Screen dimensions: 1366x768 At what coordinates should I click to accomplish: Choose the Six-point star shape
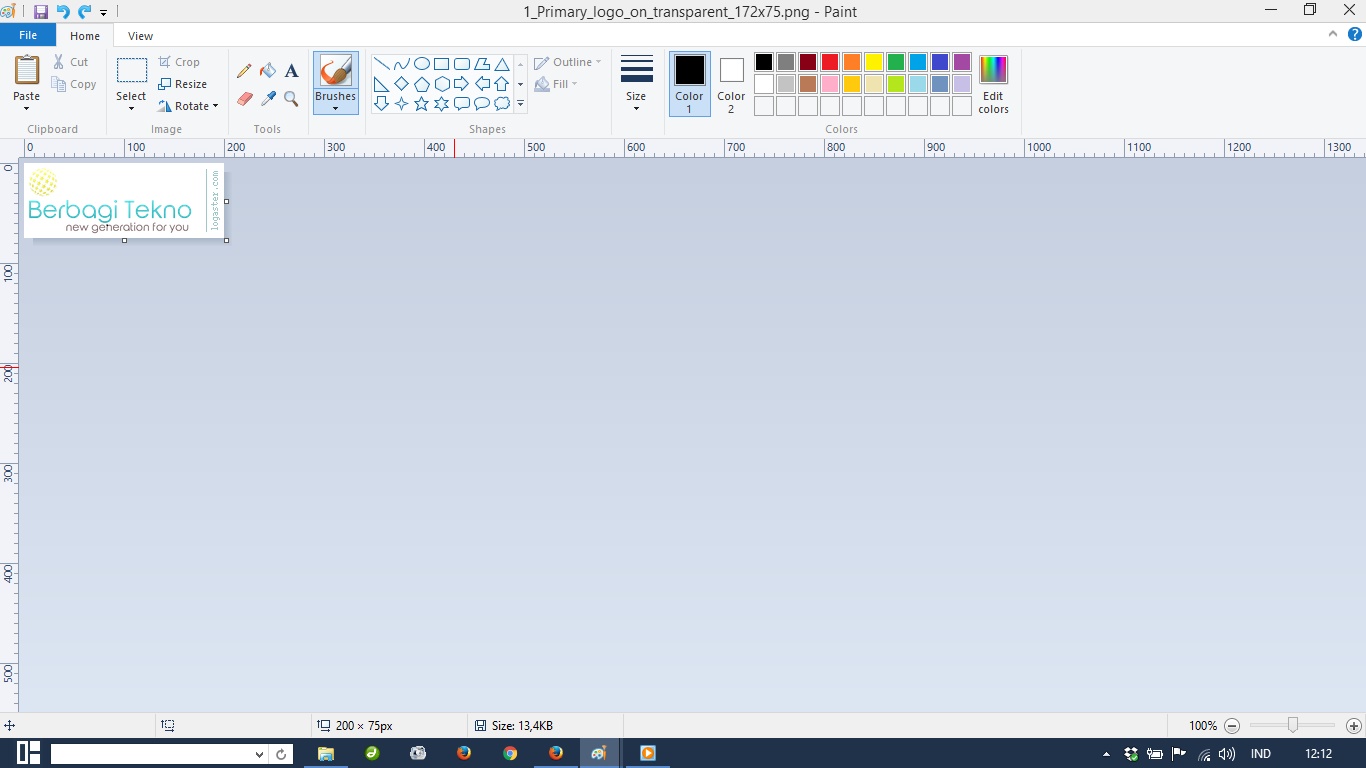point(441,104)
